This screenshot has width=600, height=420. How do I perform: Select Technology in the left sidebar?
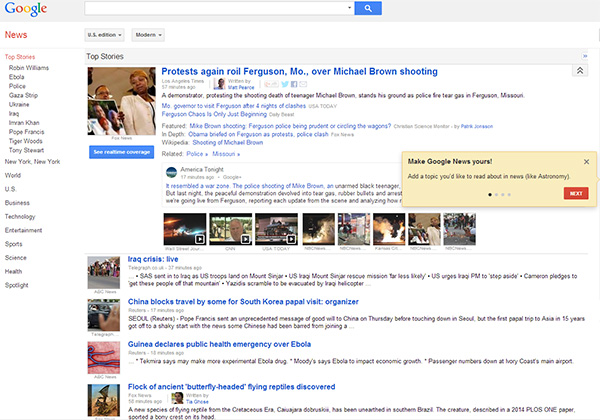(x=20, y=216)
